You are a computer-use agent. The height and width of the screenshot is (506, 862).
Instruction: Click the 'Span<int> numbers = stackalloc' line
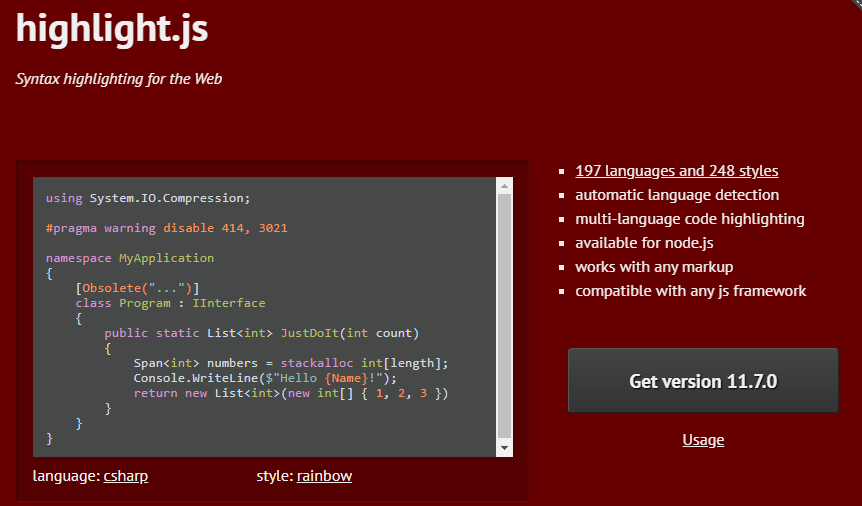pos(291,363)
